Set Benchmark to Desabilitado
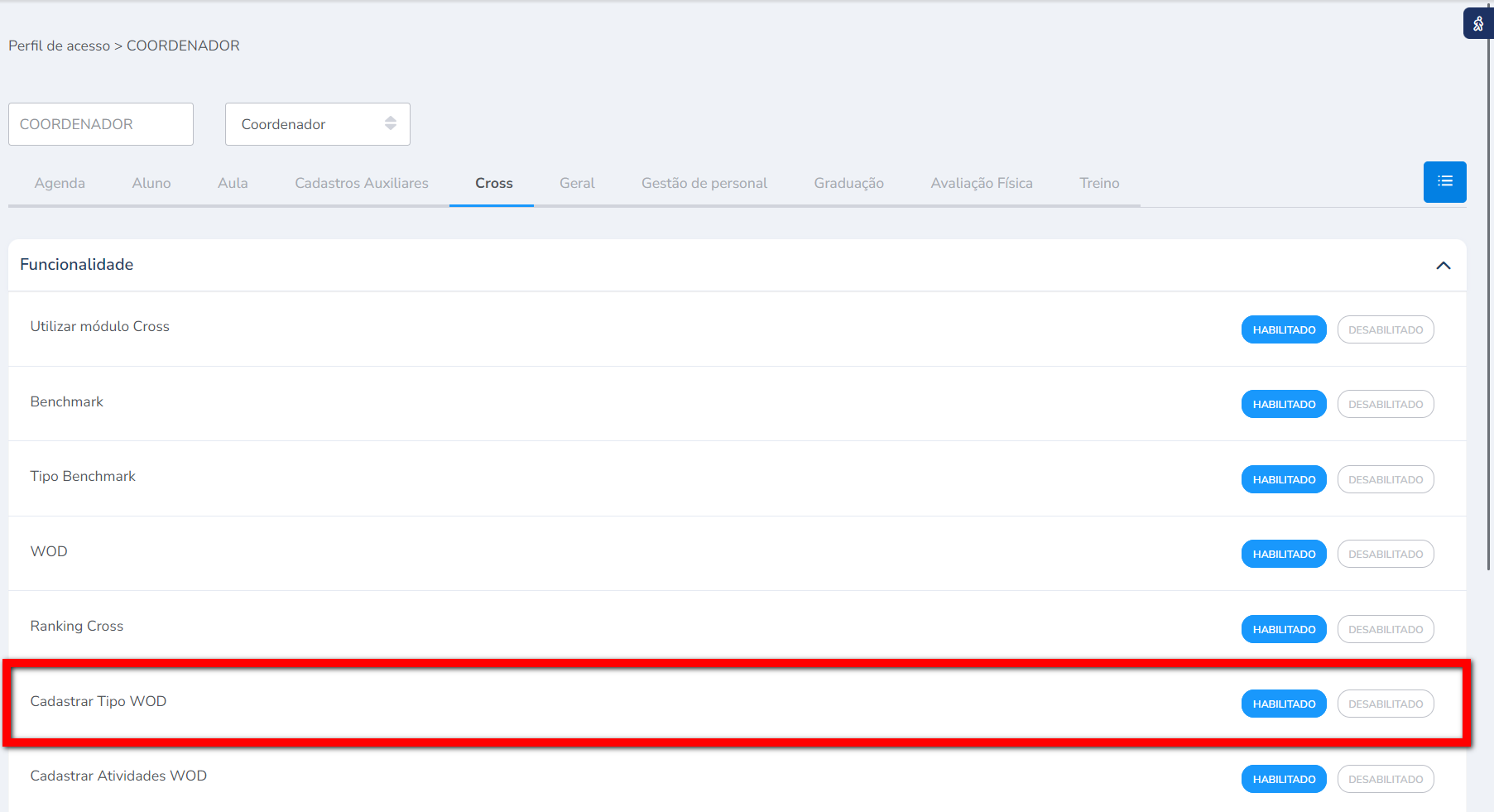This screenshot has height=812, width=1494. click(x=1385, y=404)
